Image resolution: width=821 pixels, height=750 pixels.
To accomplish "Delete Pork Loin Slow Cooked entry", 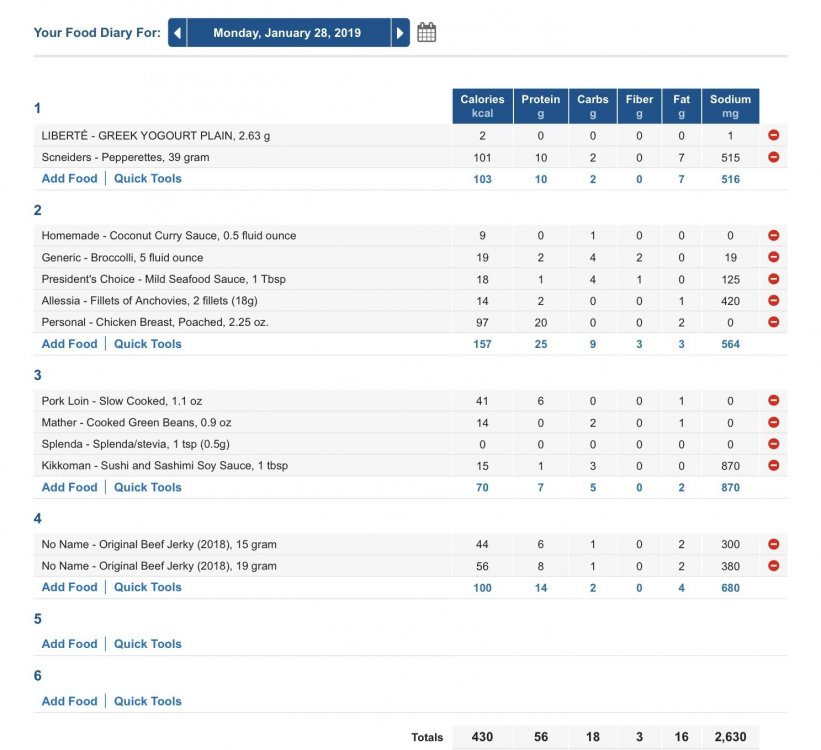I will click(x=773, y=401).
